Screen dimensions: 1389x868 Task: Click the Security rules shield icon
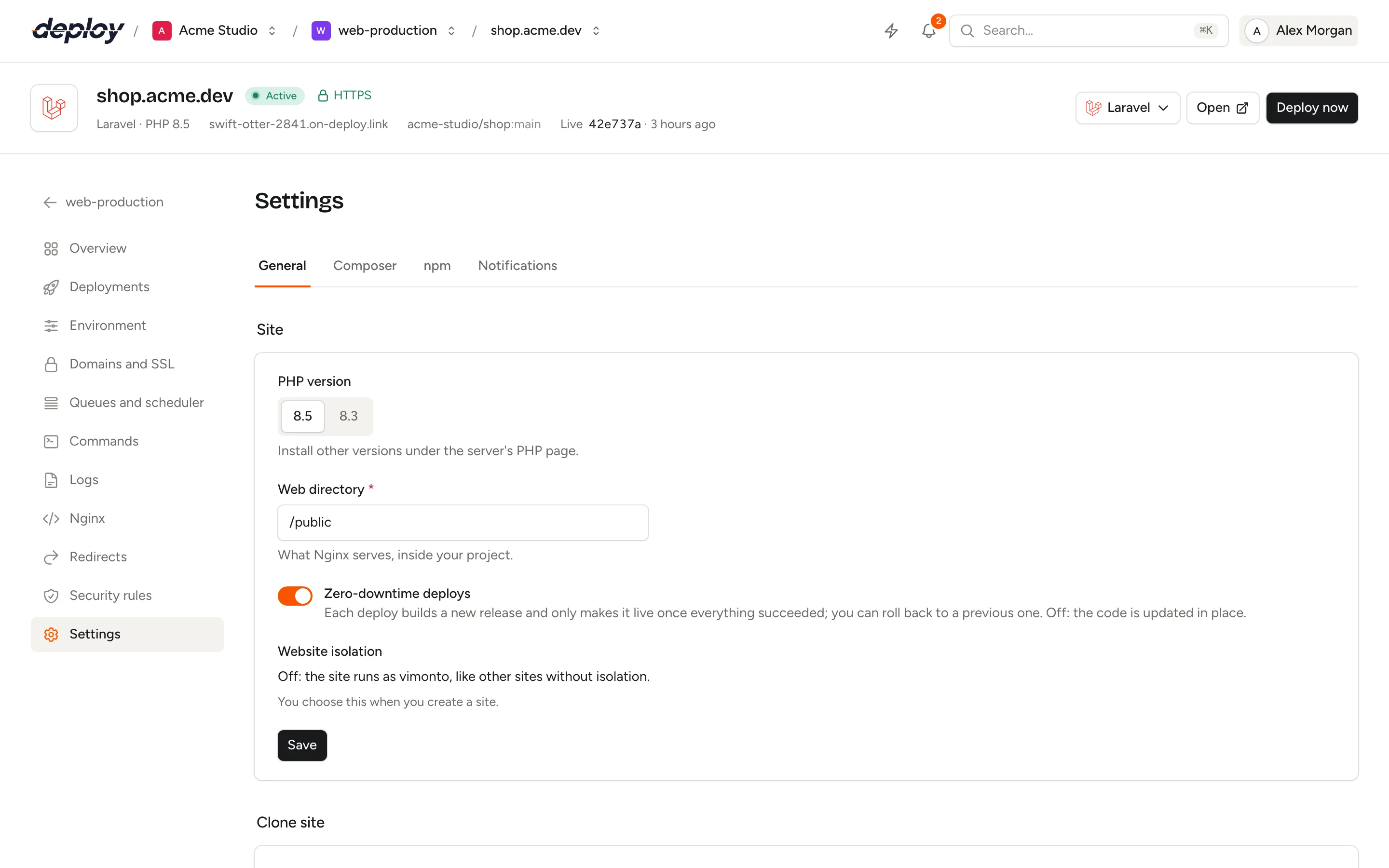point(51,596)
